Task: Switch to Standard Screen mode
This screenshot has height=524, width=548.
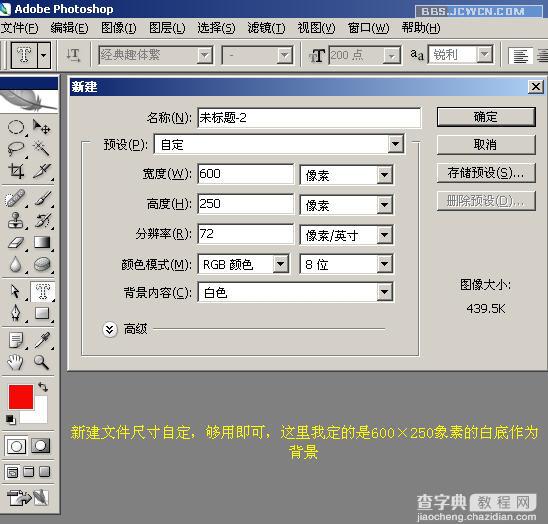Action: (x=12, y=472)
